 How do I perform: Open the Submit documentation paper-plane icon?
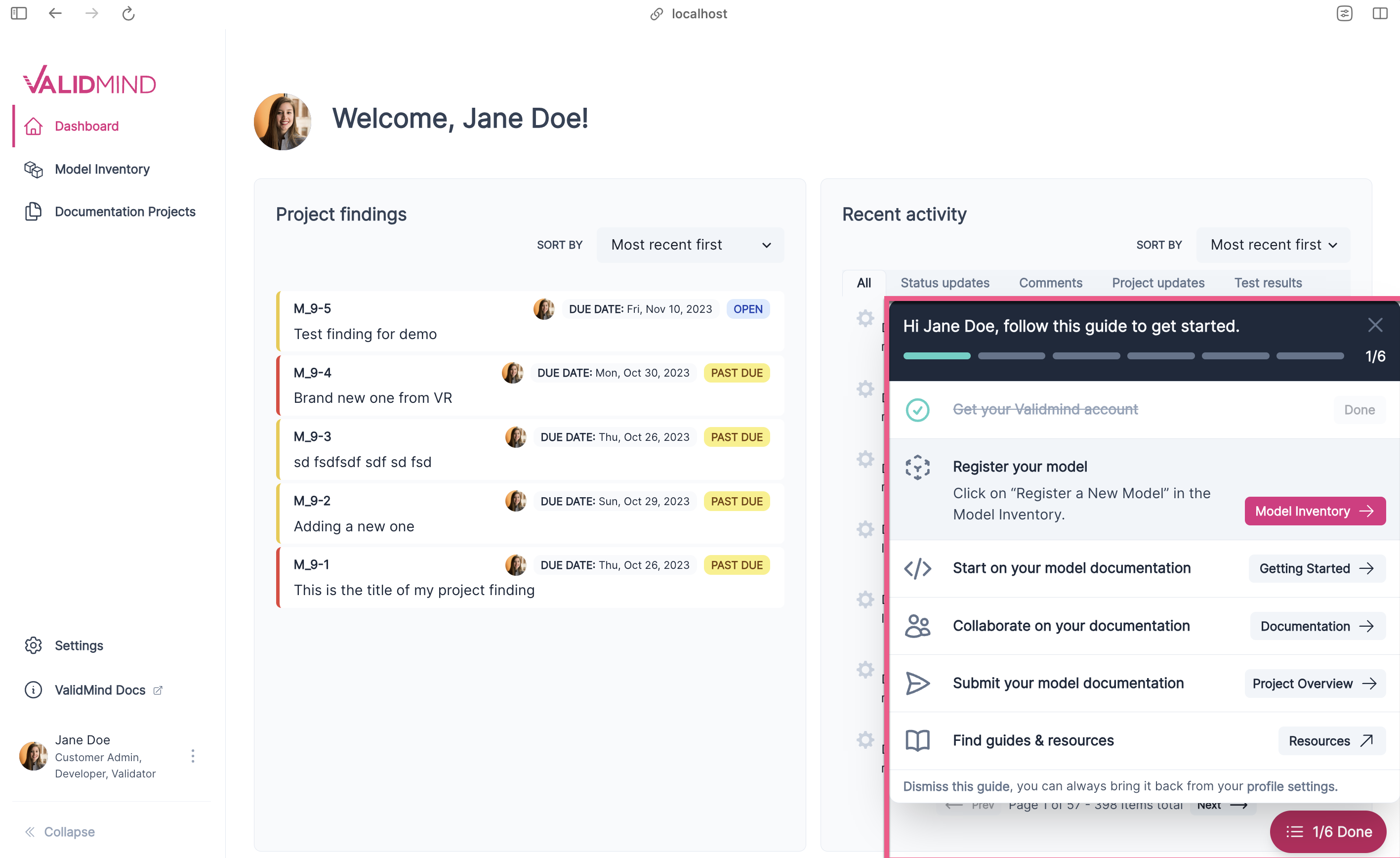(x=918, y=684)
